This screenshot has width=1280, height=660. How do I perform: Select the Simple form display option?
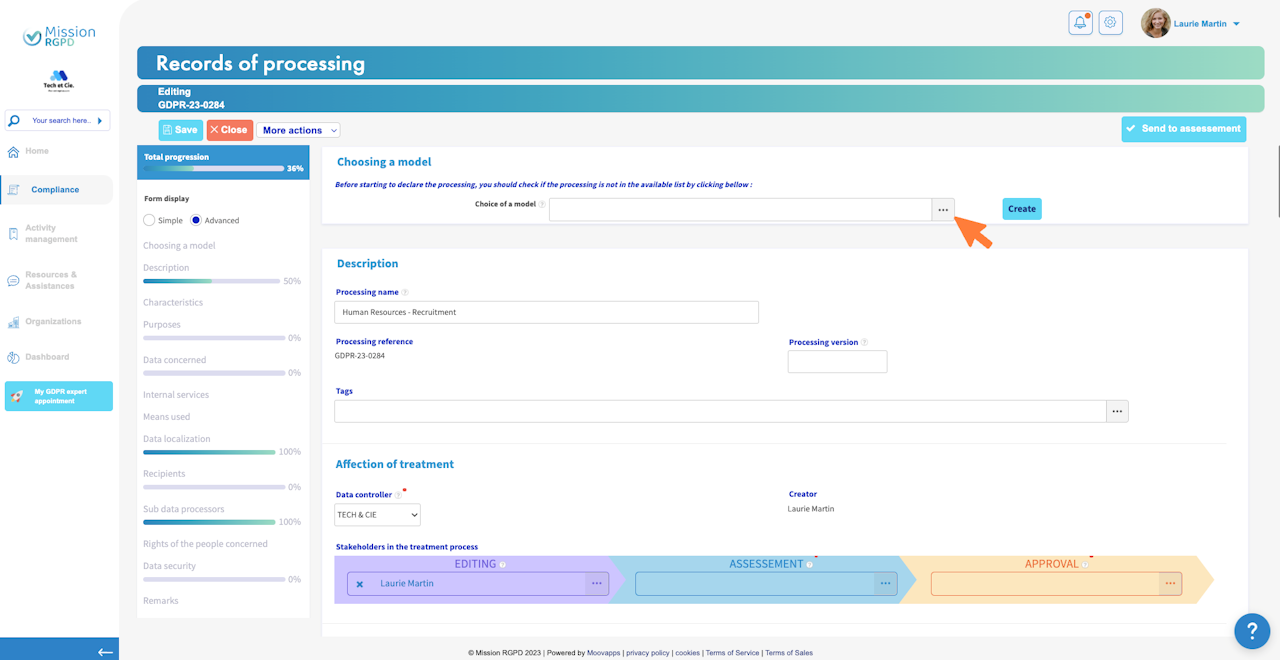(149, 220)
